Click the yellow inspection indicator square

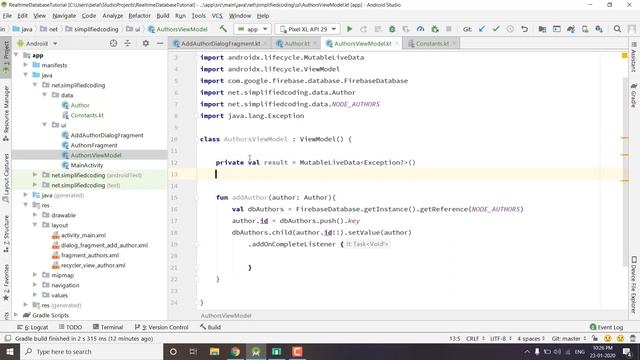(624, 55)
